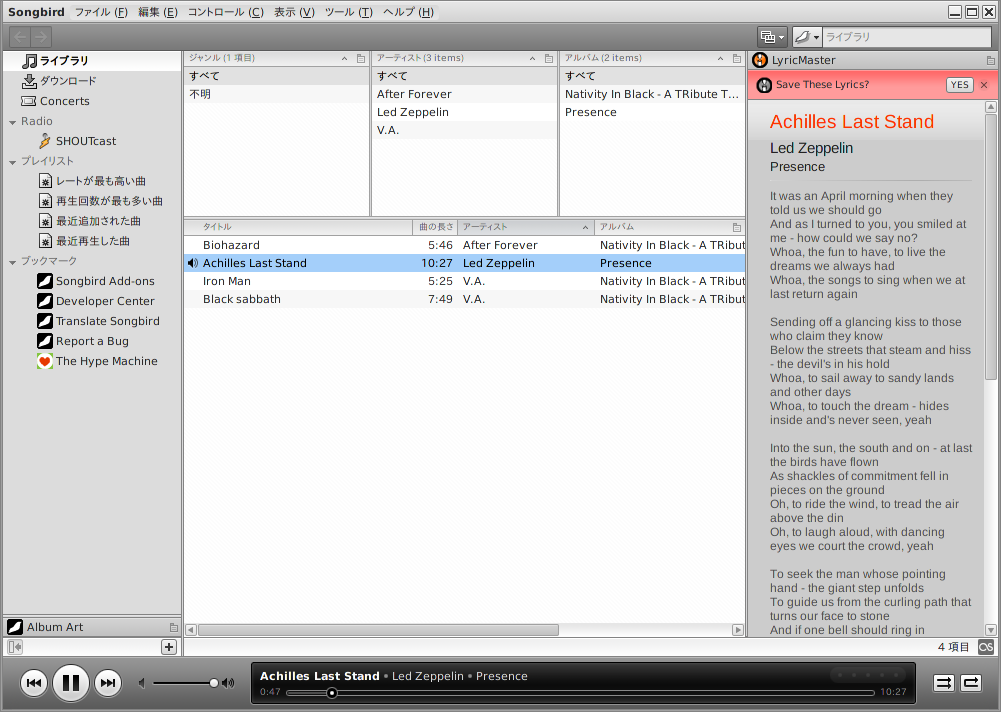Screen dimensions: 1001x712
Task: Open Artist filter pane column picker
Action: tap(548, 59)
